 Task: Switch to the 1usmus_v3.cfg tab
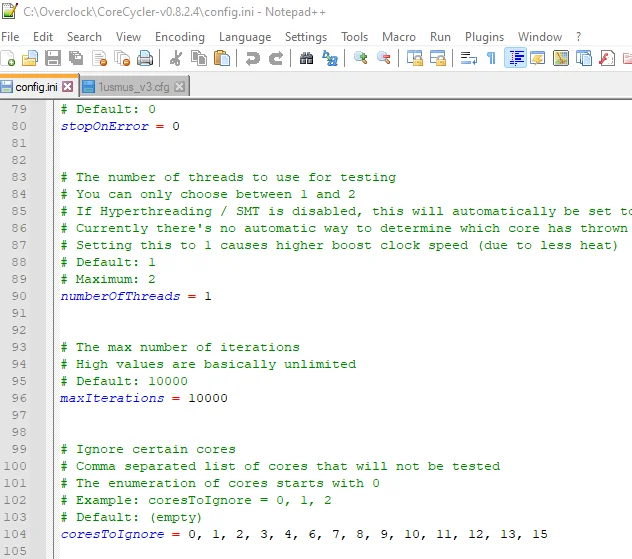click(x=134, y=87)
